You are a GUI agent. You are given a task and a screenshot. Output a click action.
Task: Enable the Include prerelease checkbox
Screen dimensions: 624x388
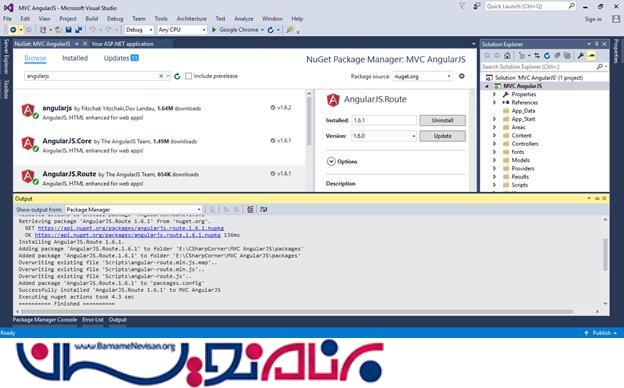coord(189,76)
